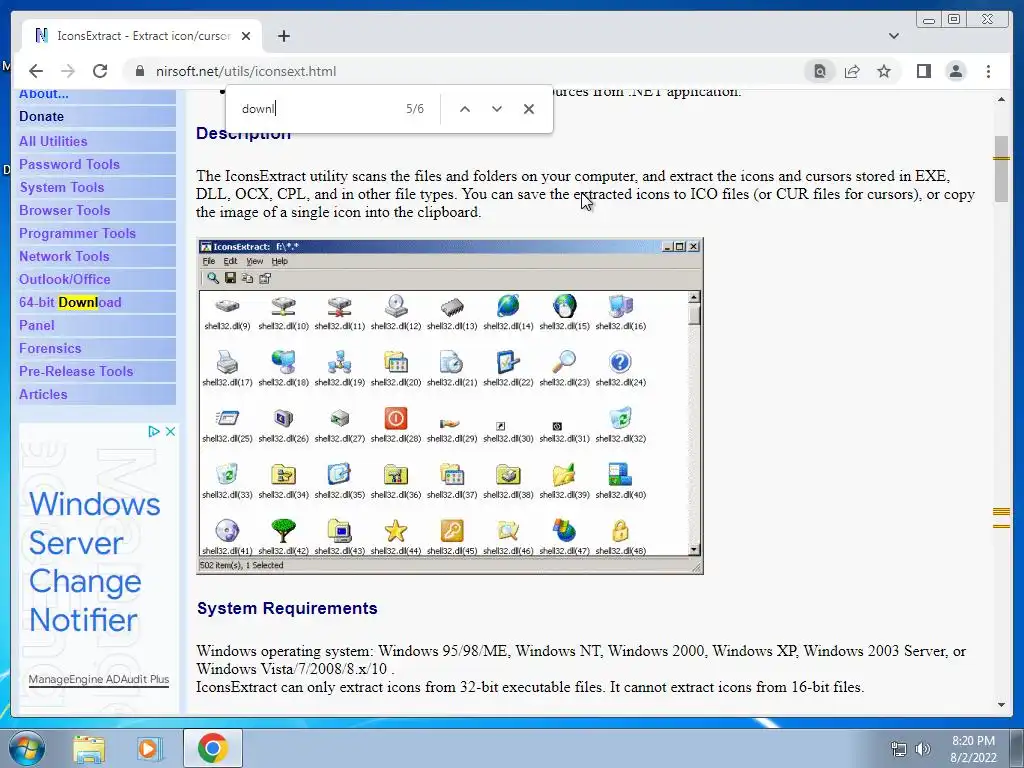This screenshot has width=1024, height=768.
Task: Click the AdChoices triangle icon
Action: 153,431
